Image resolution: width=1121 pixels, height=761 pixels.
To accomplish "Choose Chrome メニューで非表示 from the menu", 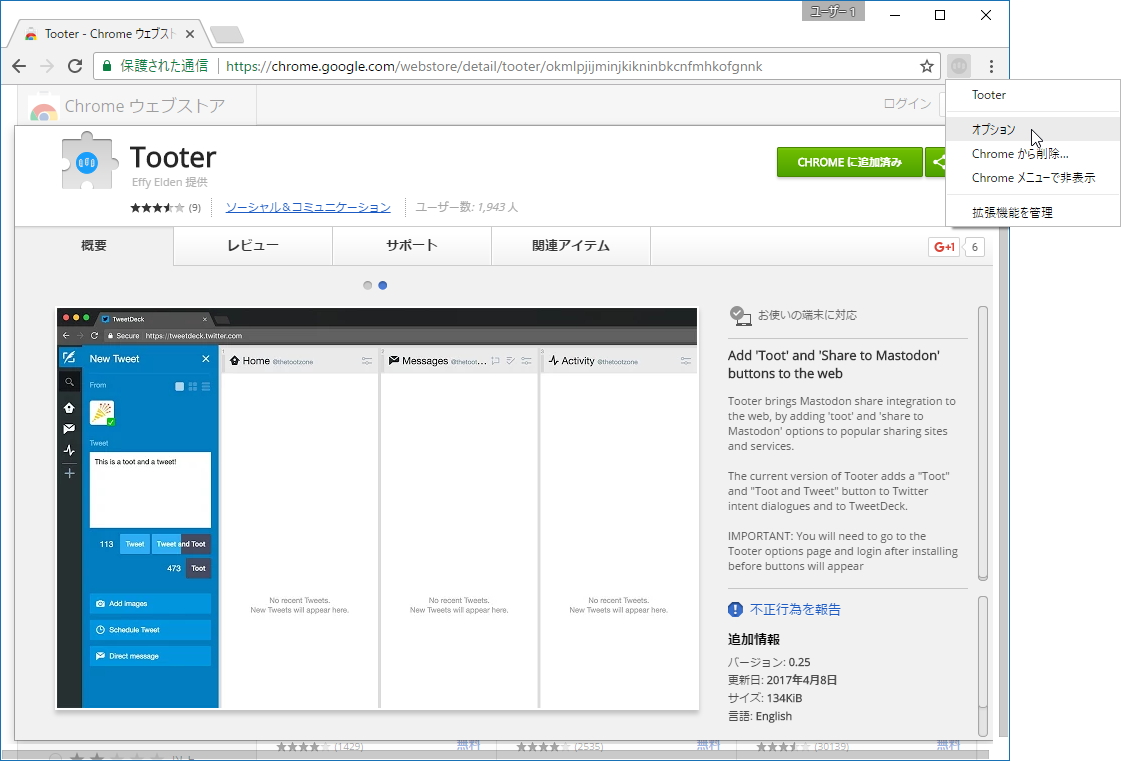I will (x=1036, y=177).
